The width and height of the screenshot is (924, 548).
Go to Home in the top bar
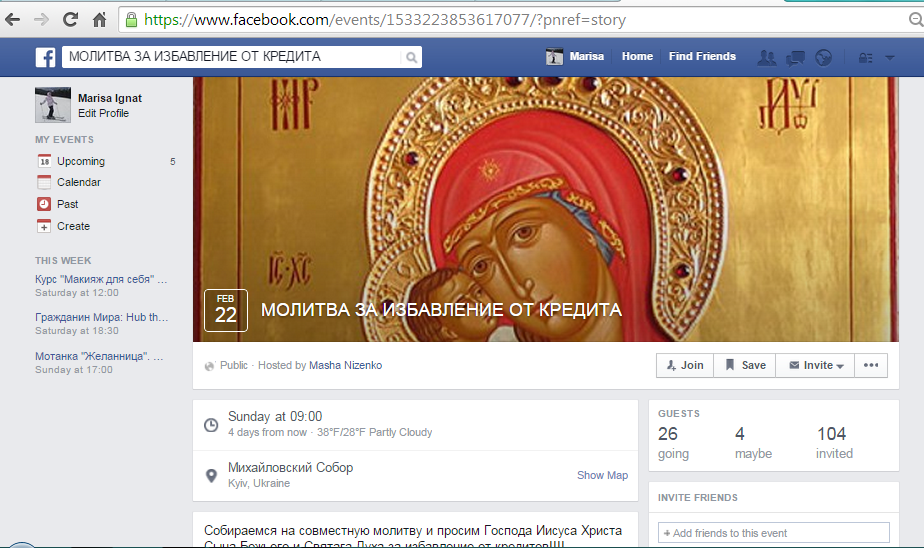[637, 57]
